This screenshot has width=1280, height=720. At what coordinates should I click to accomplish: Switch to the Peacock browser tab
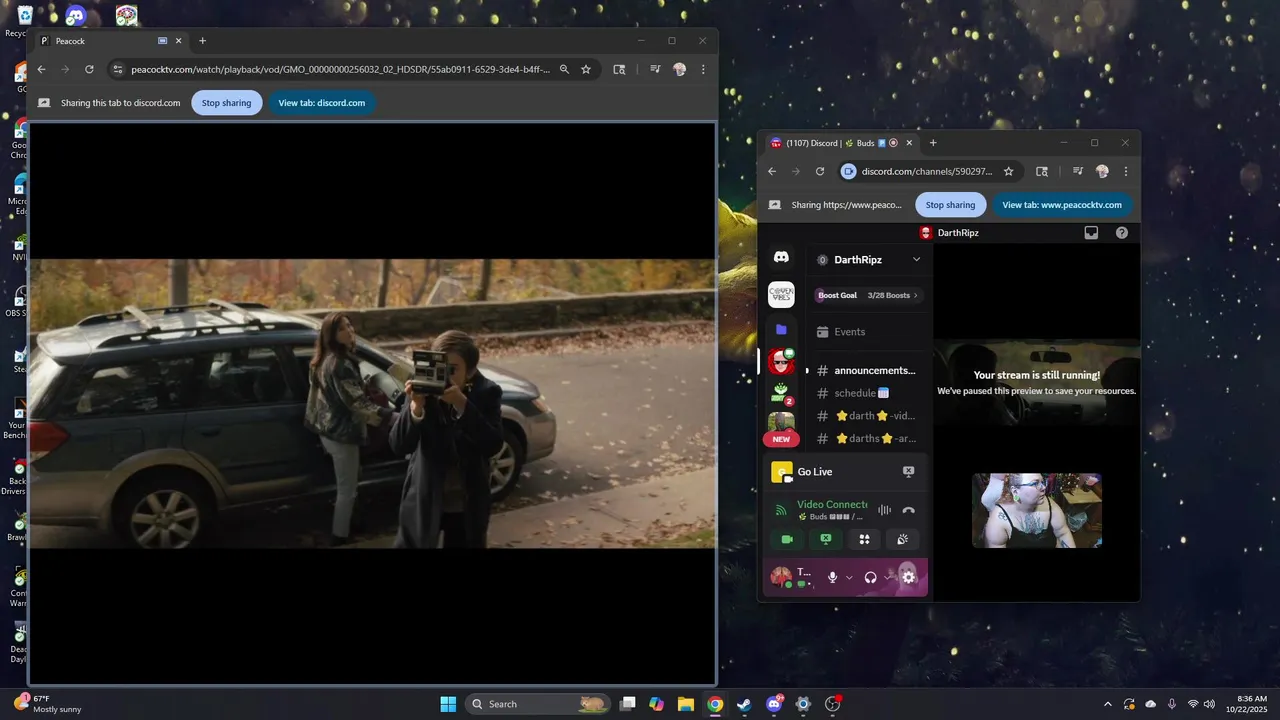point(110,41)
